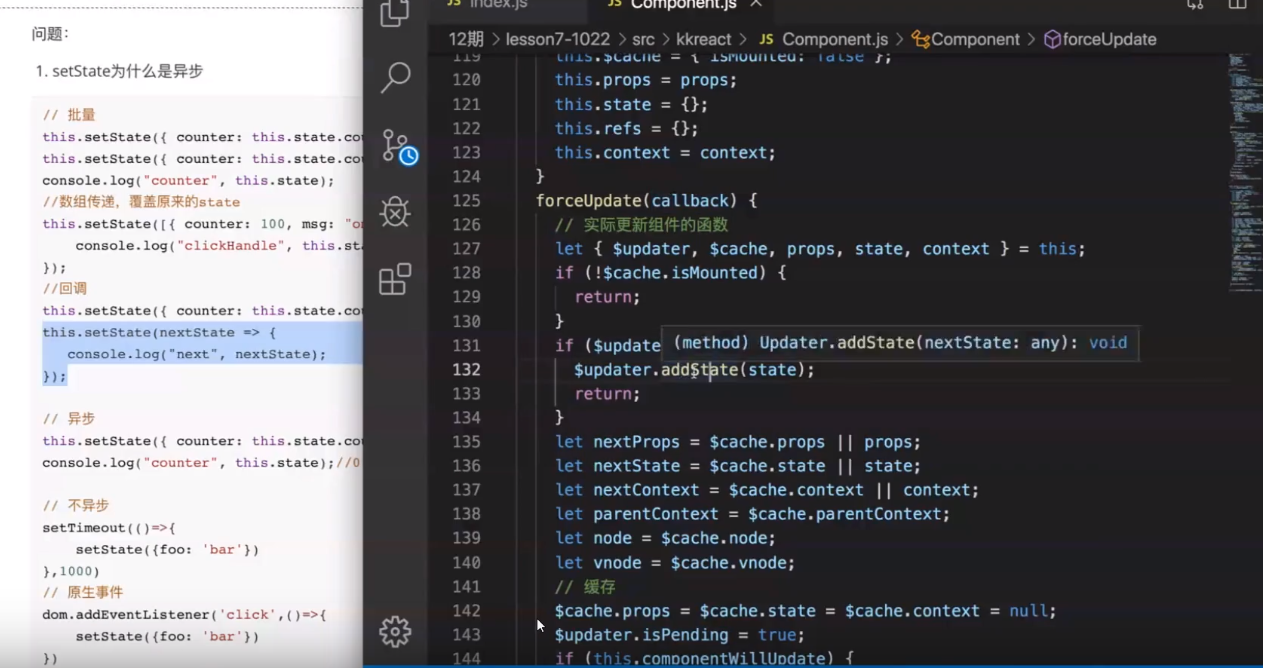
Task: Select the 12期 breadcrumb segment
Action: (466, 40)
